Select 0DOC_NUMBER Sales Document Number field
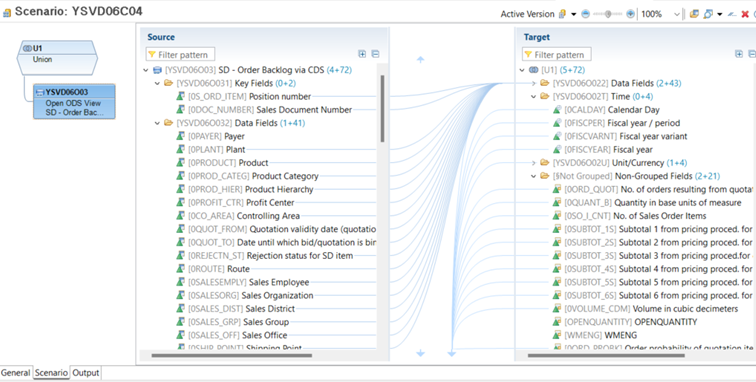Screen dimensions: 756x382 264,110
